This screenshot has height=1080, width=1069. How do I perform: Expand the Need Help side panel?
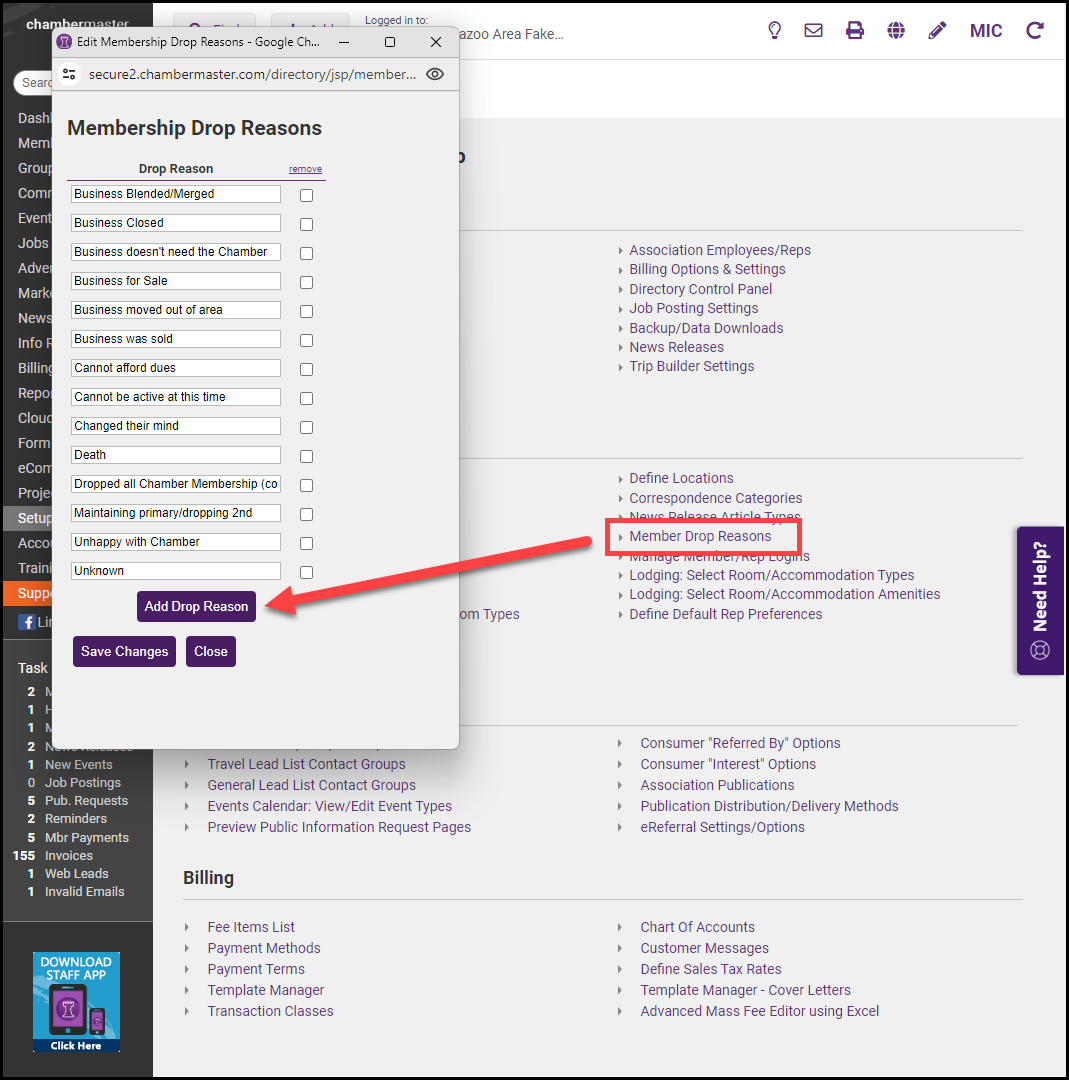[x=1040, y=601]
